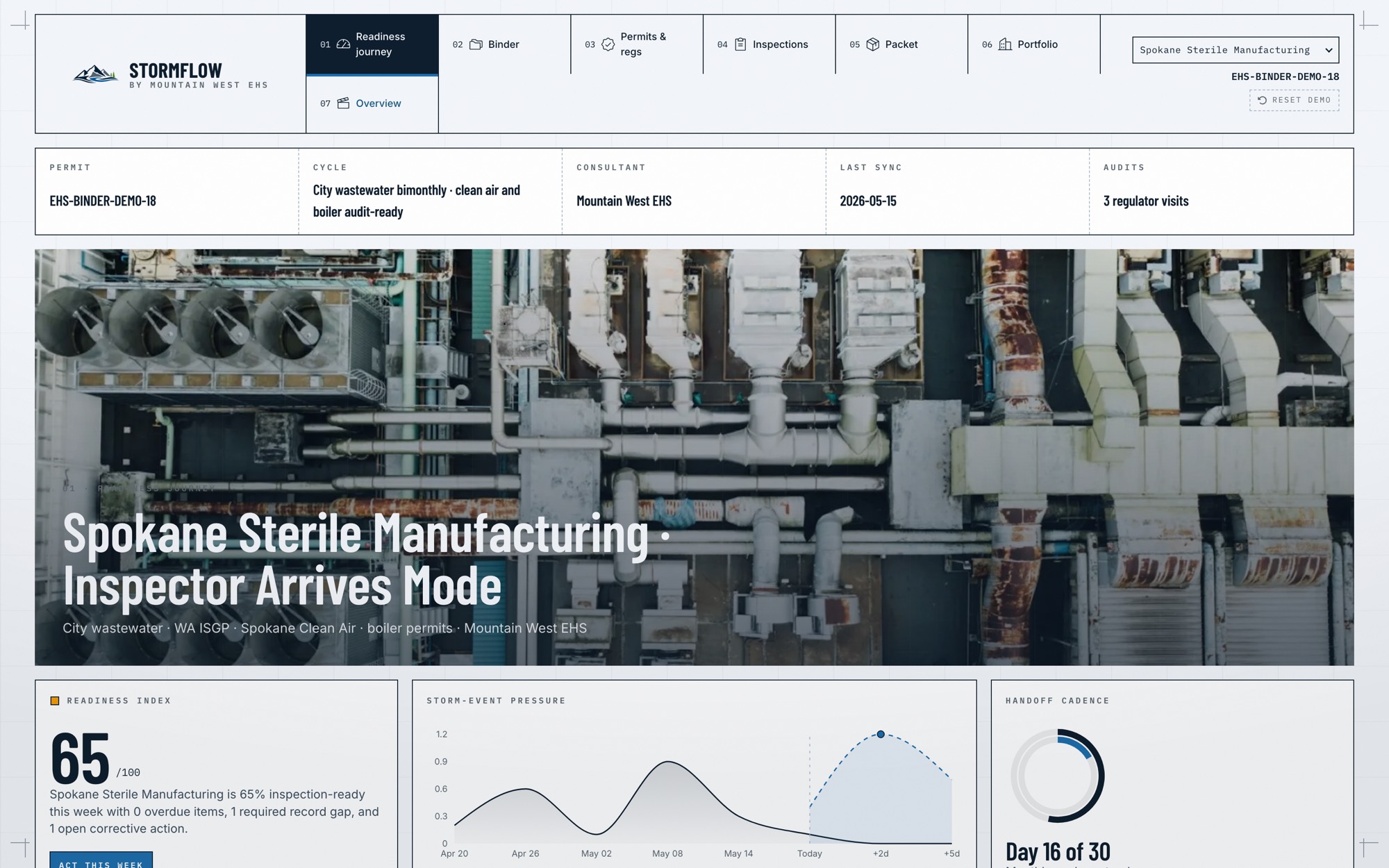
Task: Click the badge check icon for Permits
Action: (608, 44)
